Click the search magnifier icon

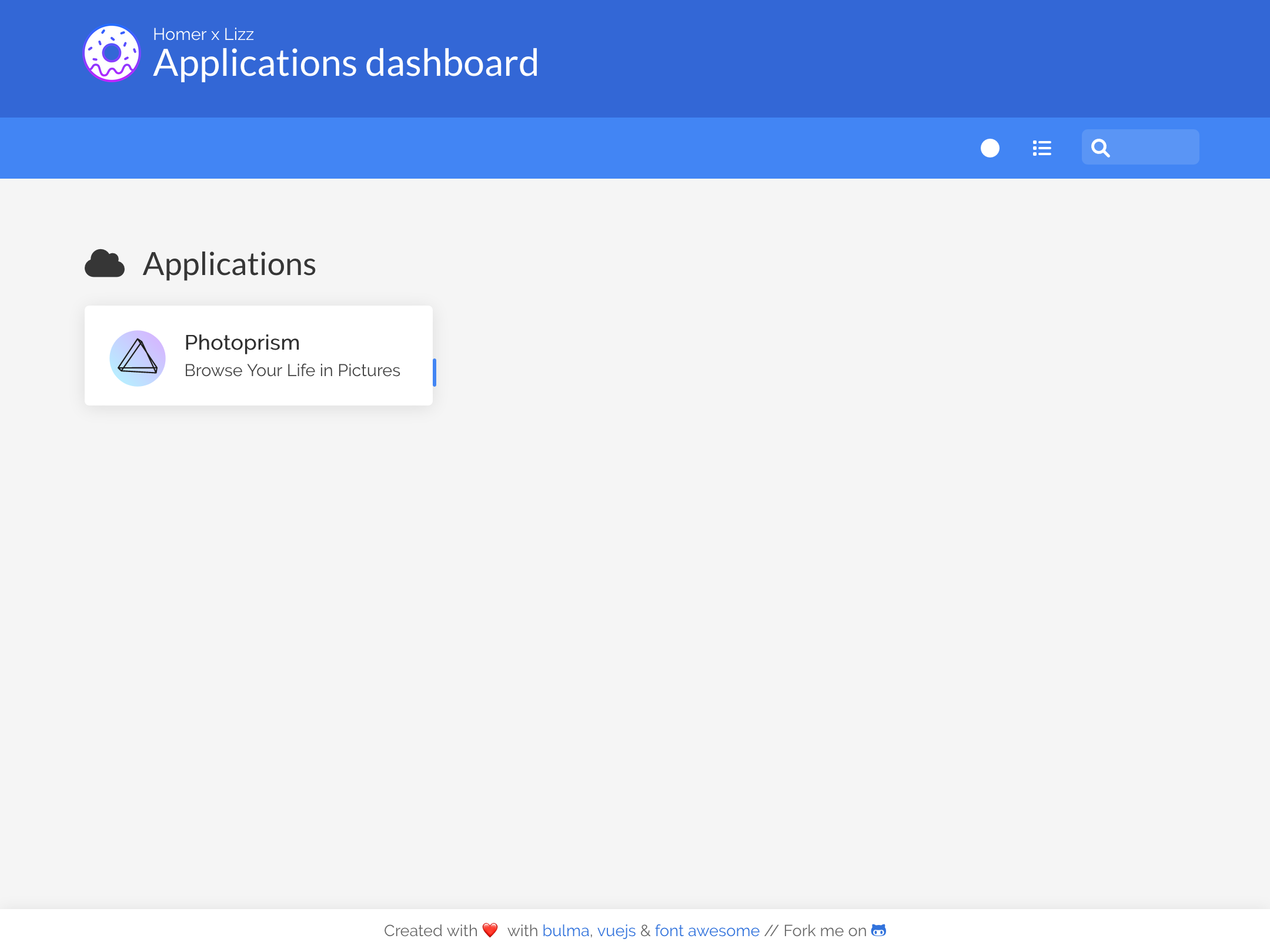coord(1101,148)
